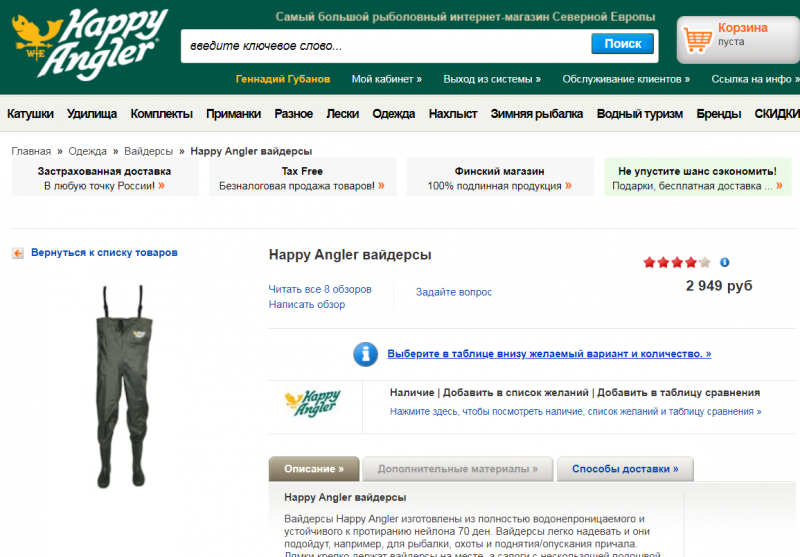
Task: Click the Happy Angler brand logo thumbnail
Action: click(313, 404)
